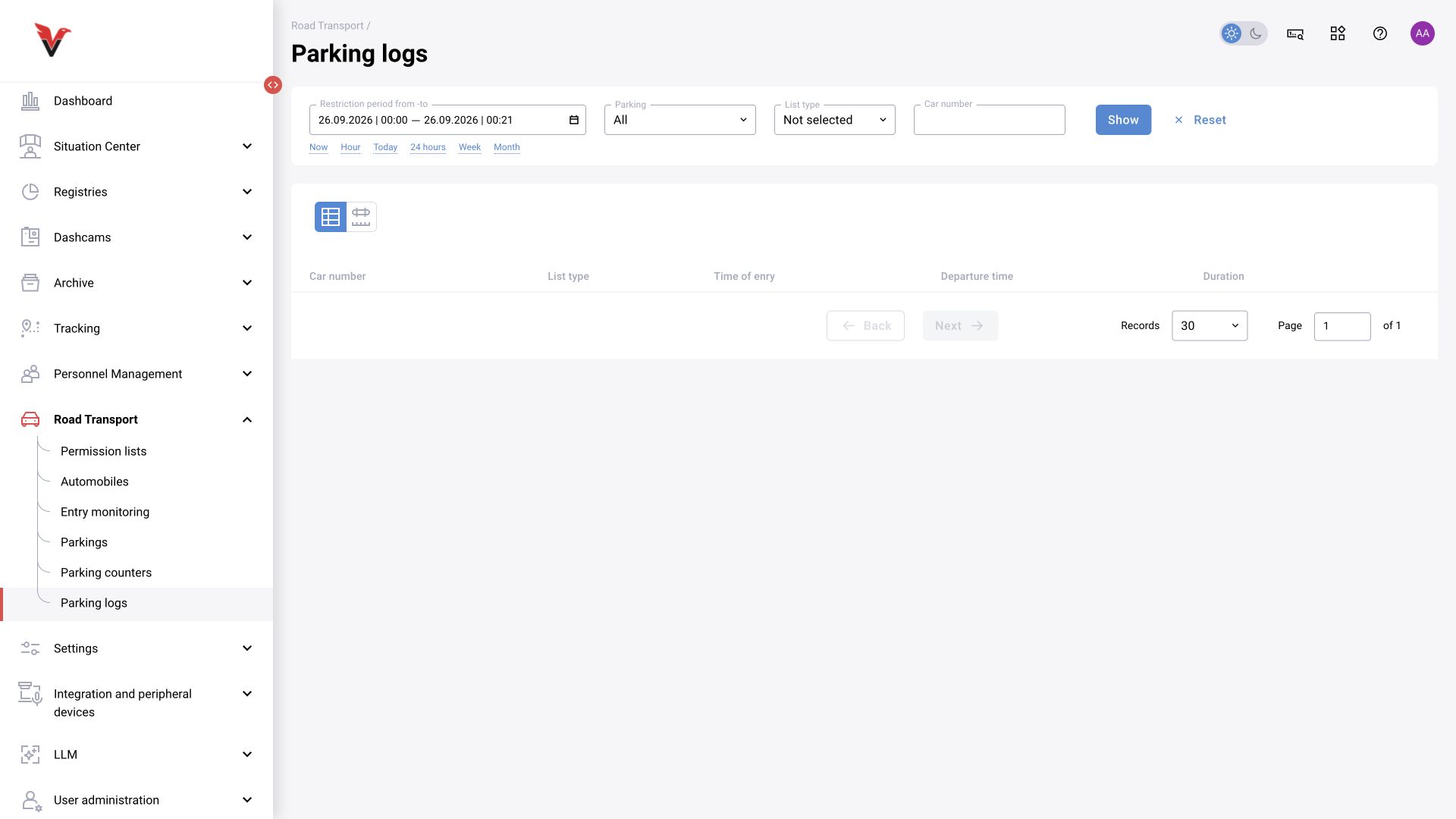Open the help question mark icon
This screenshot has height=819, width=1456.
[x=1380, y=33]
